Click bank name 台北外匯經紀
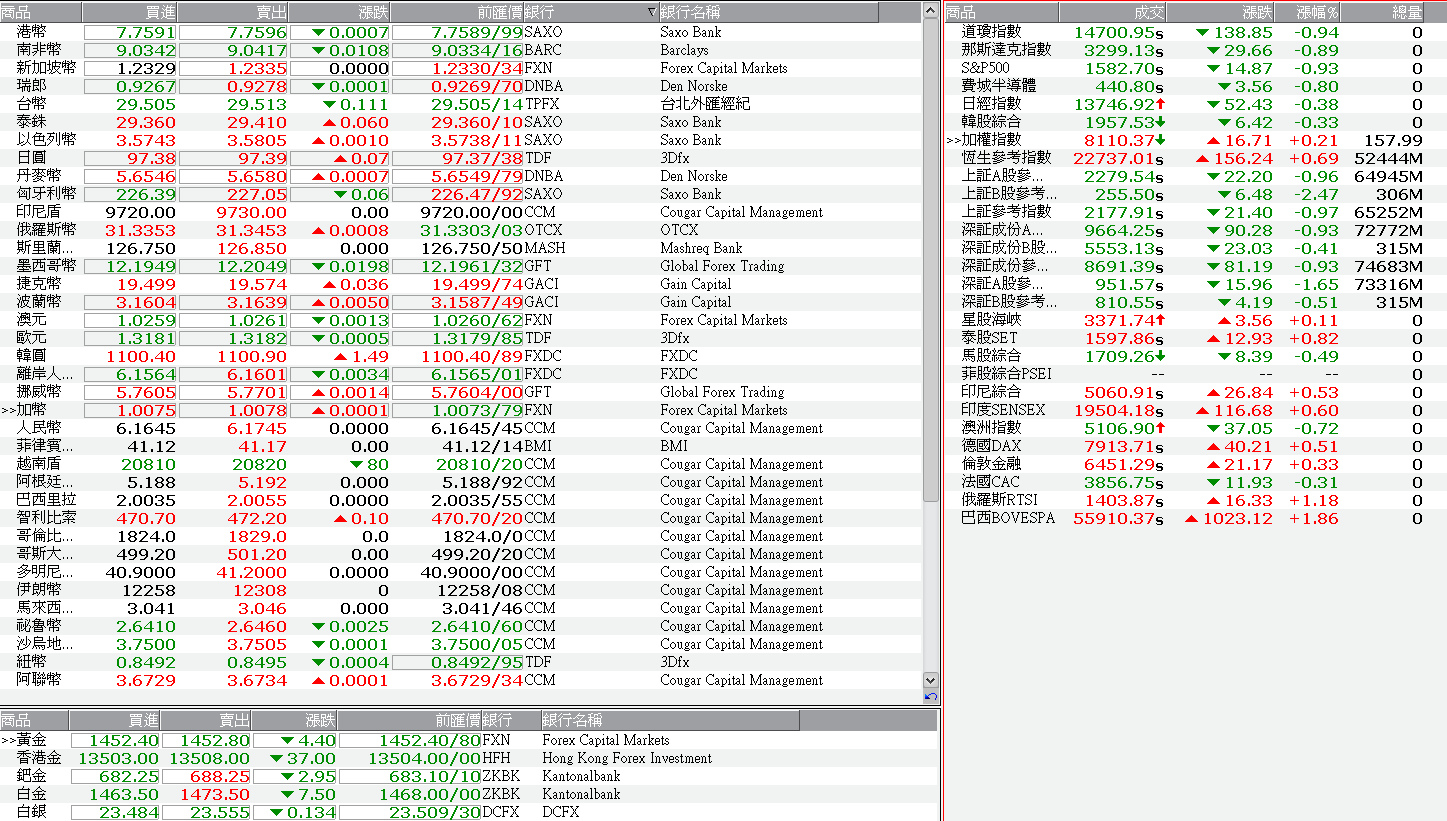Viewport: 1447px width, 821px height. [705, 104]
